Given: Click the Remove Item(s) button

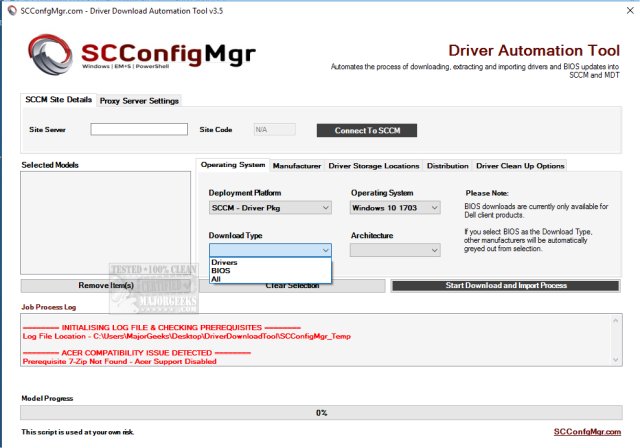Looking at the screenshot, I should point(106,286).
